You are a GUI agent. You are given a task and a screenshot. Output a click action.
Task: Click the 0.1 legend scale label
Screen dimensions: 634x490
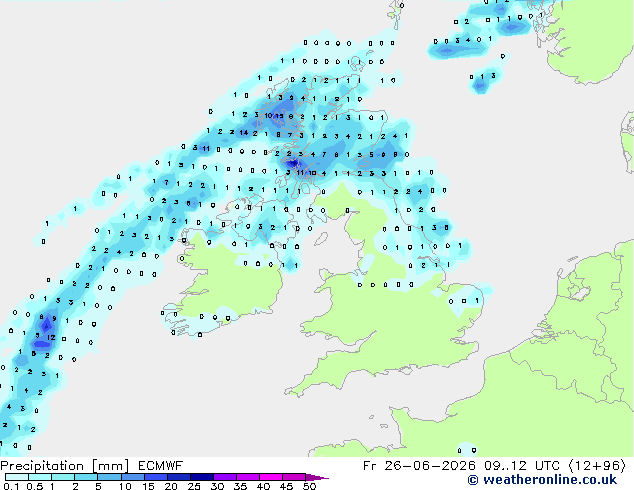11,486
